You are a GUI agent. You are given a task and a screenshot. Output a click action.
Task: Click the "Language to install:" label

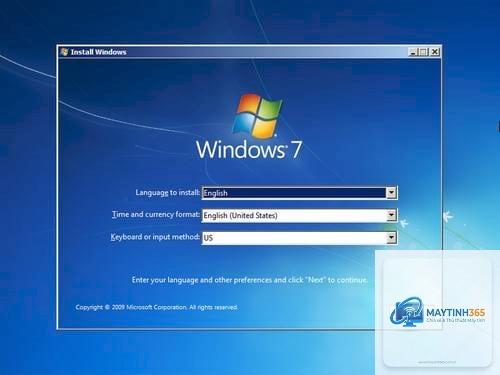[167, 193]
